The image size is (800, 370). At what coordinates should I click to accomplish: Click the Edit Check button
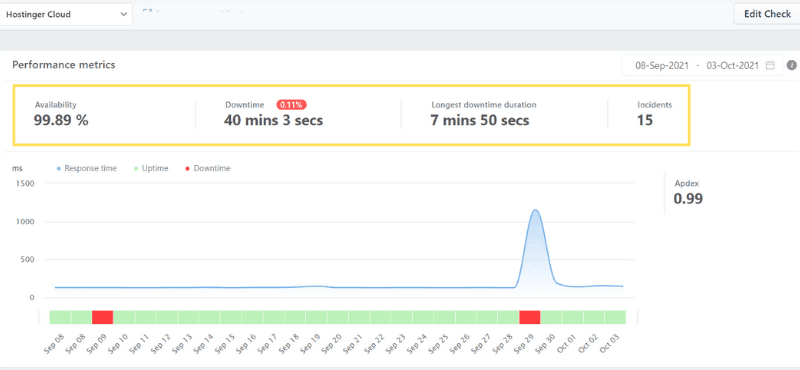coord(767,14)
